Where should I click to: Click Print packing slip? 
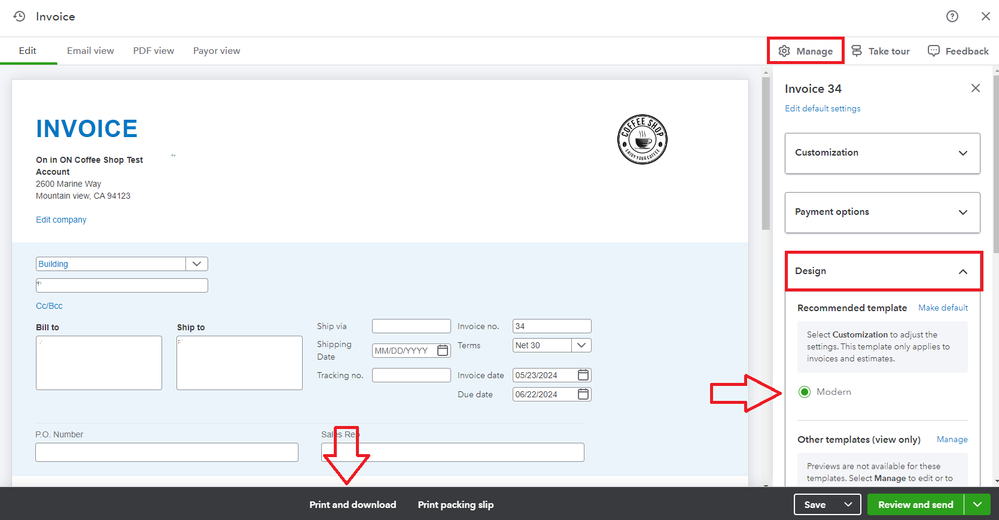click(x=456, y=505)
